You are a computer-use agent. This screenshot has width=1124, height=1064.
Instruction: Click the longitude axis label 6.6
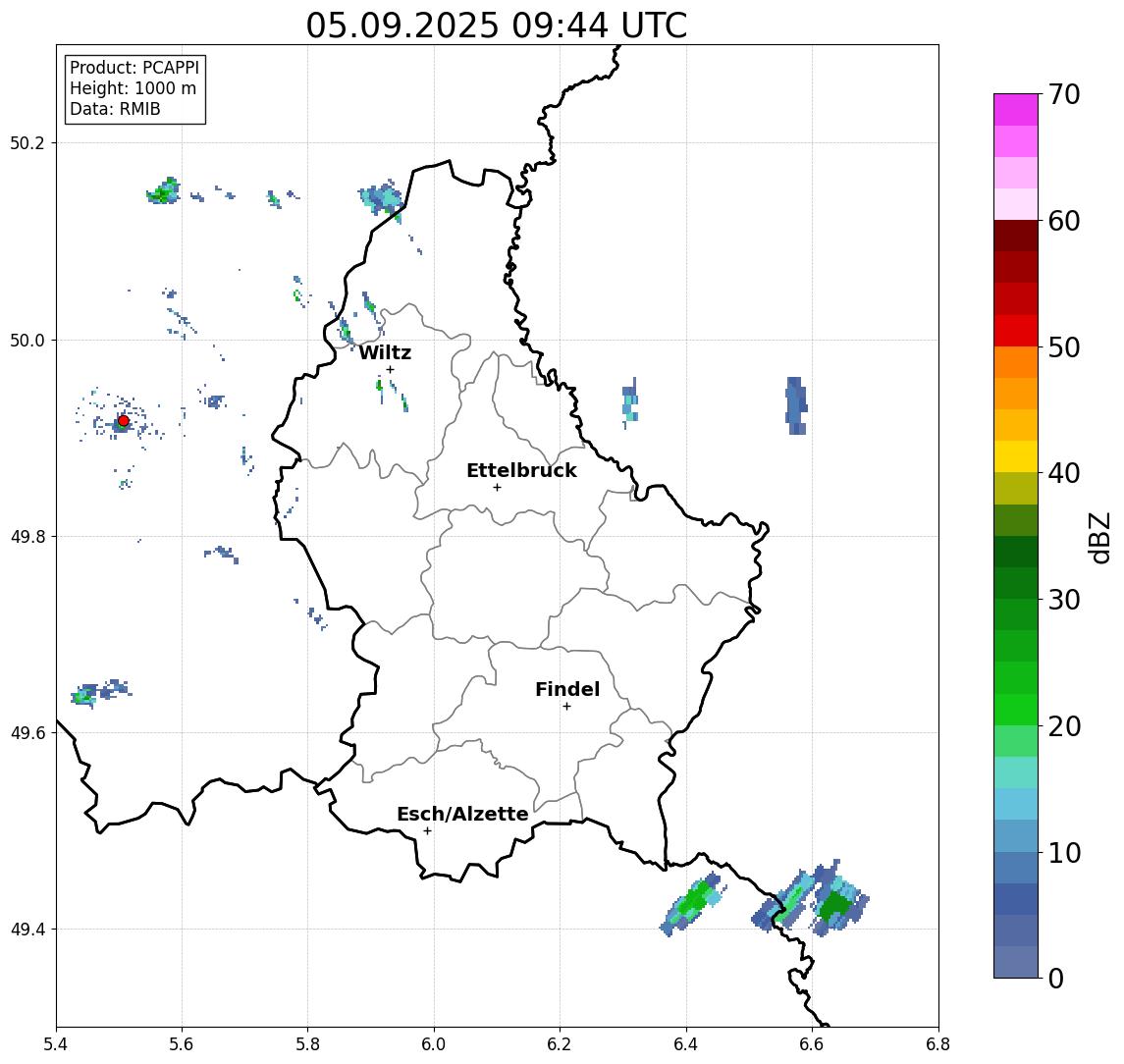point(813,1044)
